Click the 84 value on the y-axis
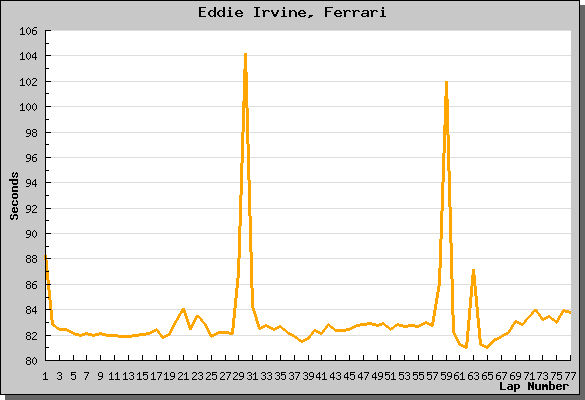The image size is (585, 400). click(32, 310)
